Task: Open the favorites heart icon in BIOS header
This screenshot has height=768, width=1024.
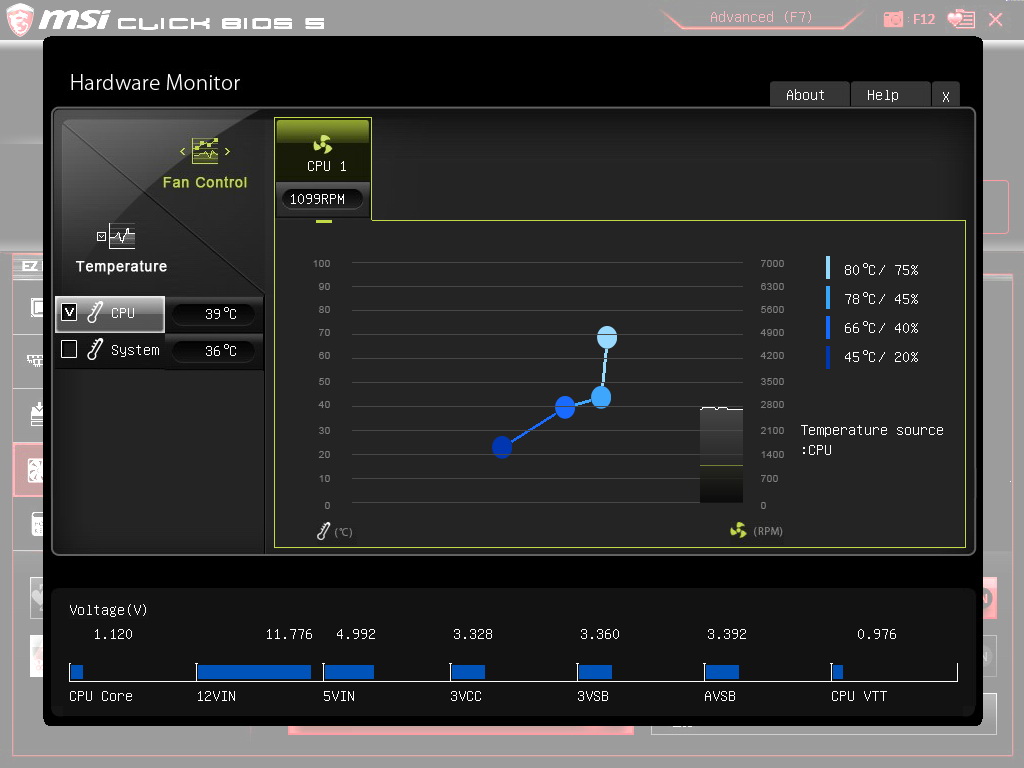Action: click(961, 19)
